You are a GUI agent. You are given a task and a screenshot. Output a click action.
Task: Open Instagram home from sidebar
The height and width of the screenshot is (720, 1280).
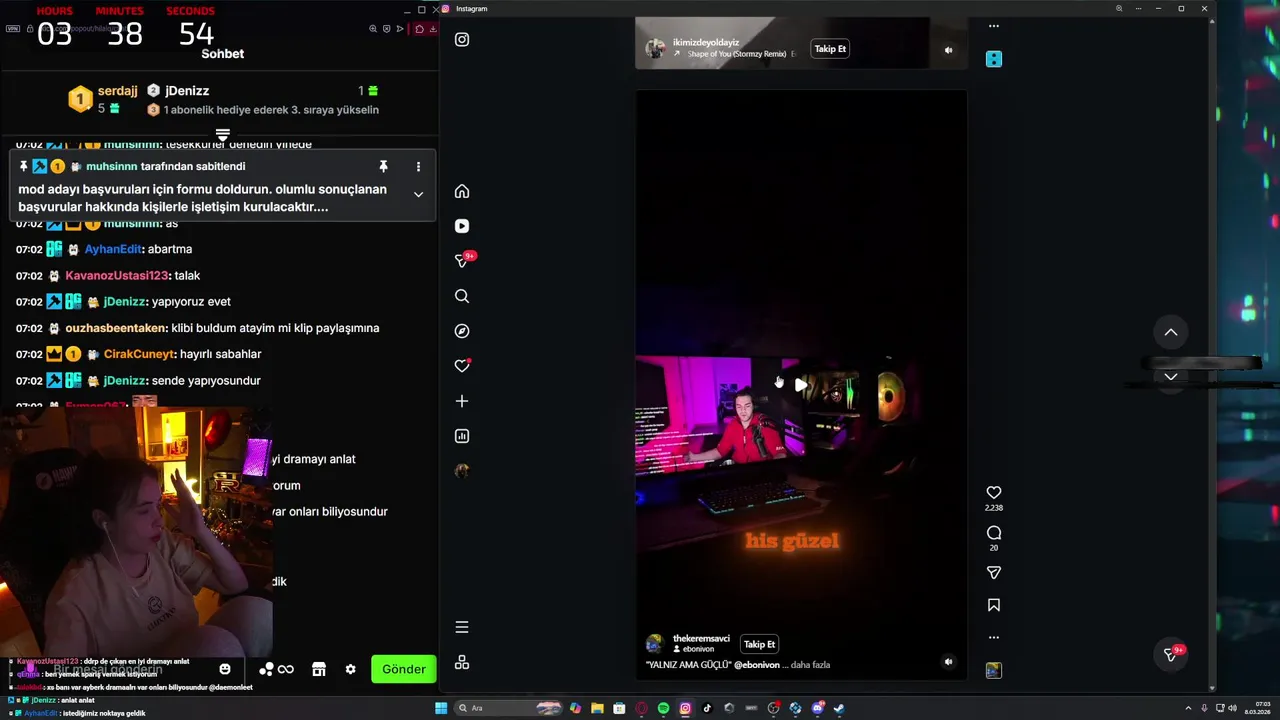(462, 191)
